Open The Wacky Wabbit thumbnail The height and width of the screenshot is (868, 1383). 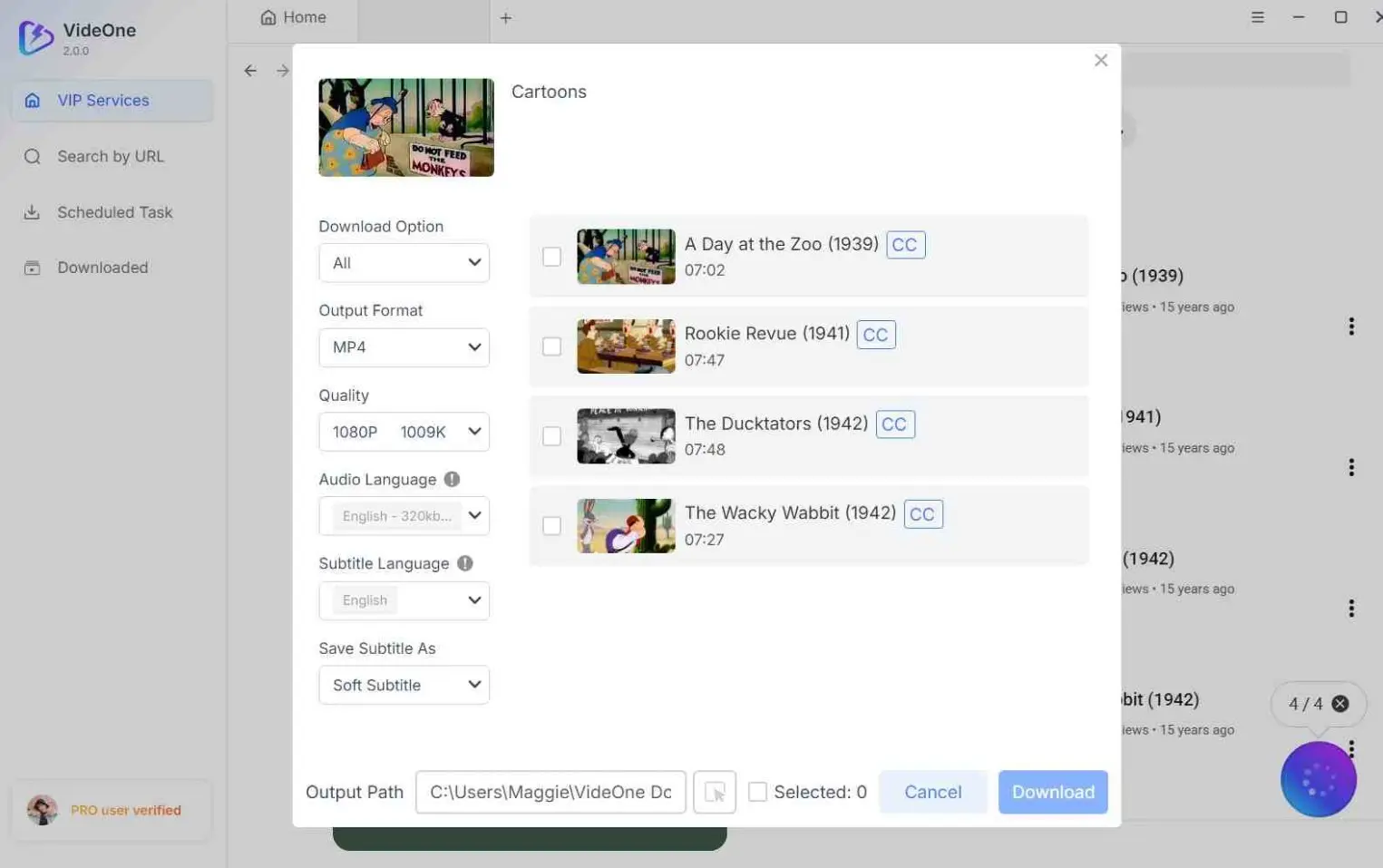pos(626,526)
